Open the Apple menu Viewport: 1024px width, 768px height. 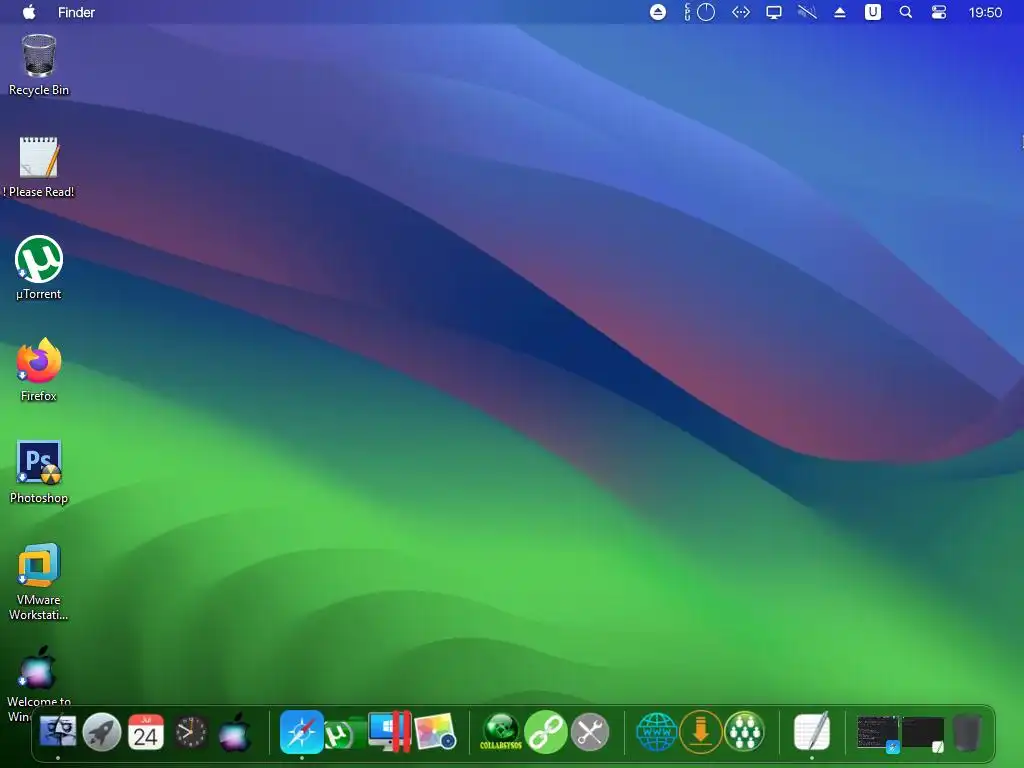(x=29, y=12)
